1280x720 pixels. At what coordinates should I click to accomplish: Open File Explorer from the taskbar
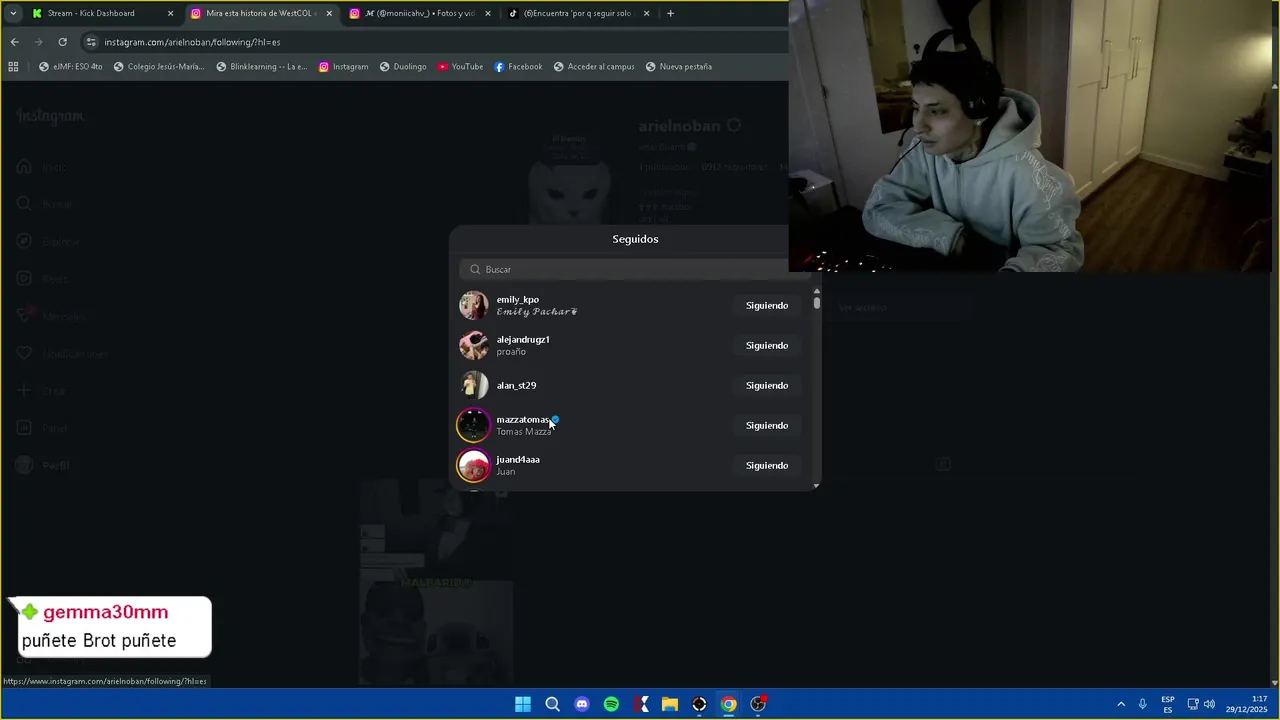tap(670, 704)
